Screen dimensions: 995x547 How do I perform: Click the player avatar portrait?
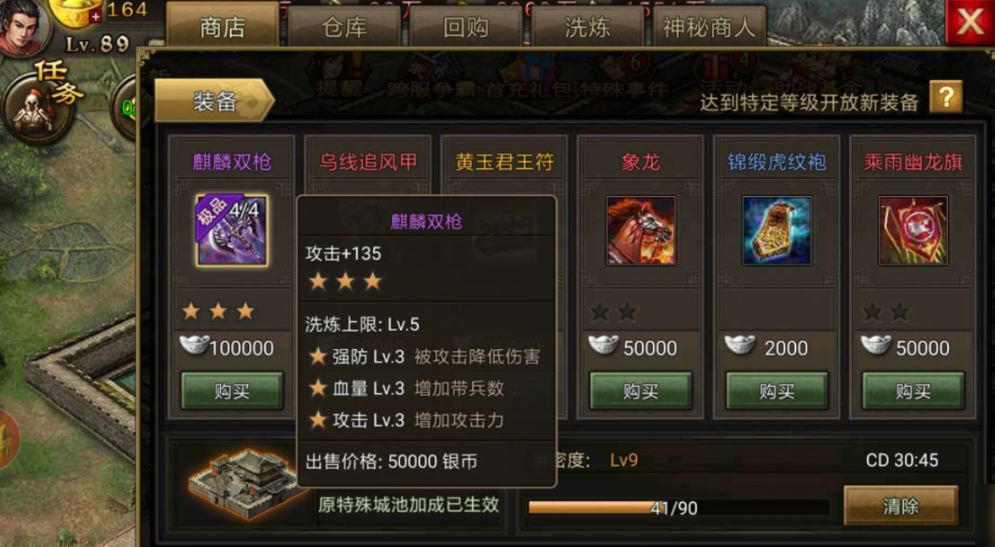coord(24,27)
